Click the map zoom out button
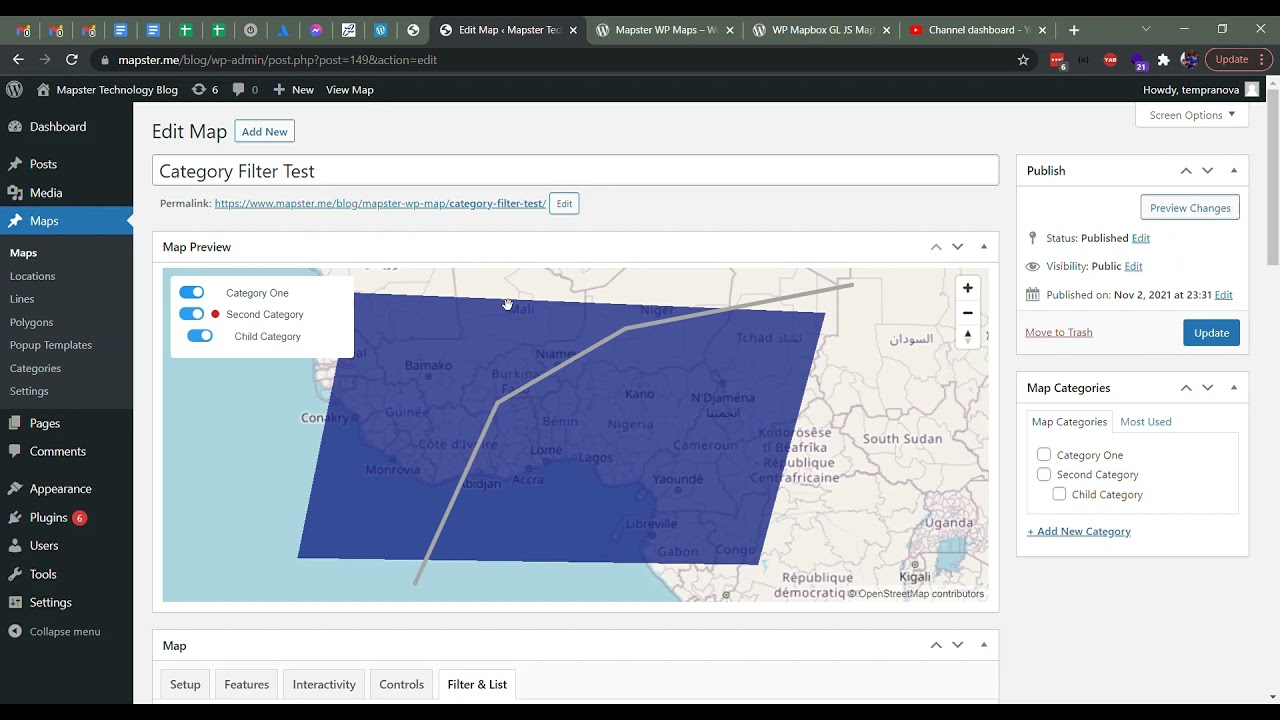Viewport: 1280px width, 720px height. (967, 313)
